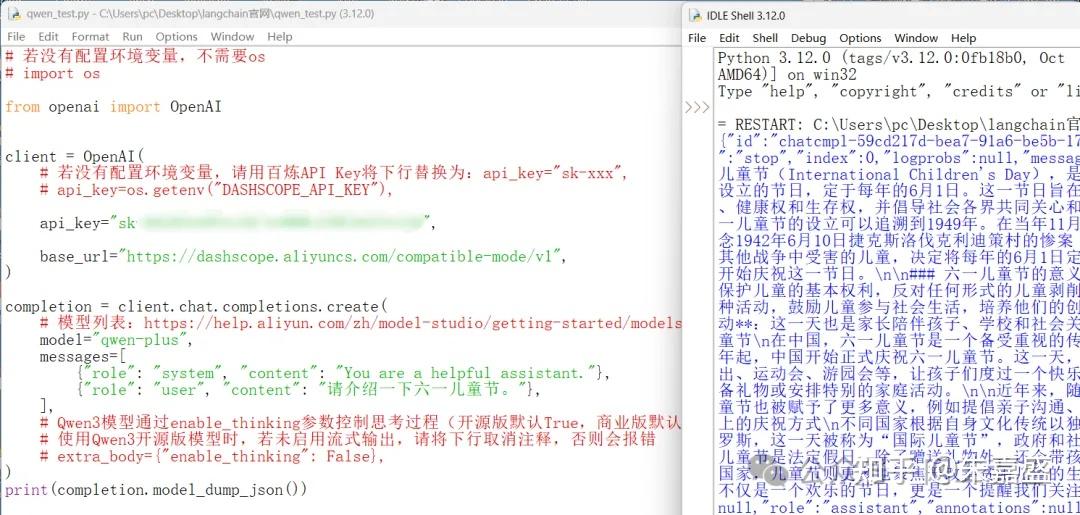Open Shell menu in IDLE Shell
This screenshot has height=515, width=1080.
(765, 38)
